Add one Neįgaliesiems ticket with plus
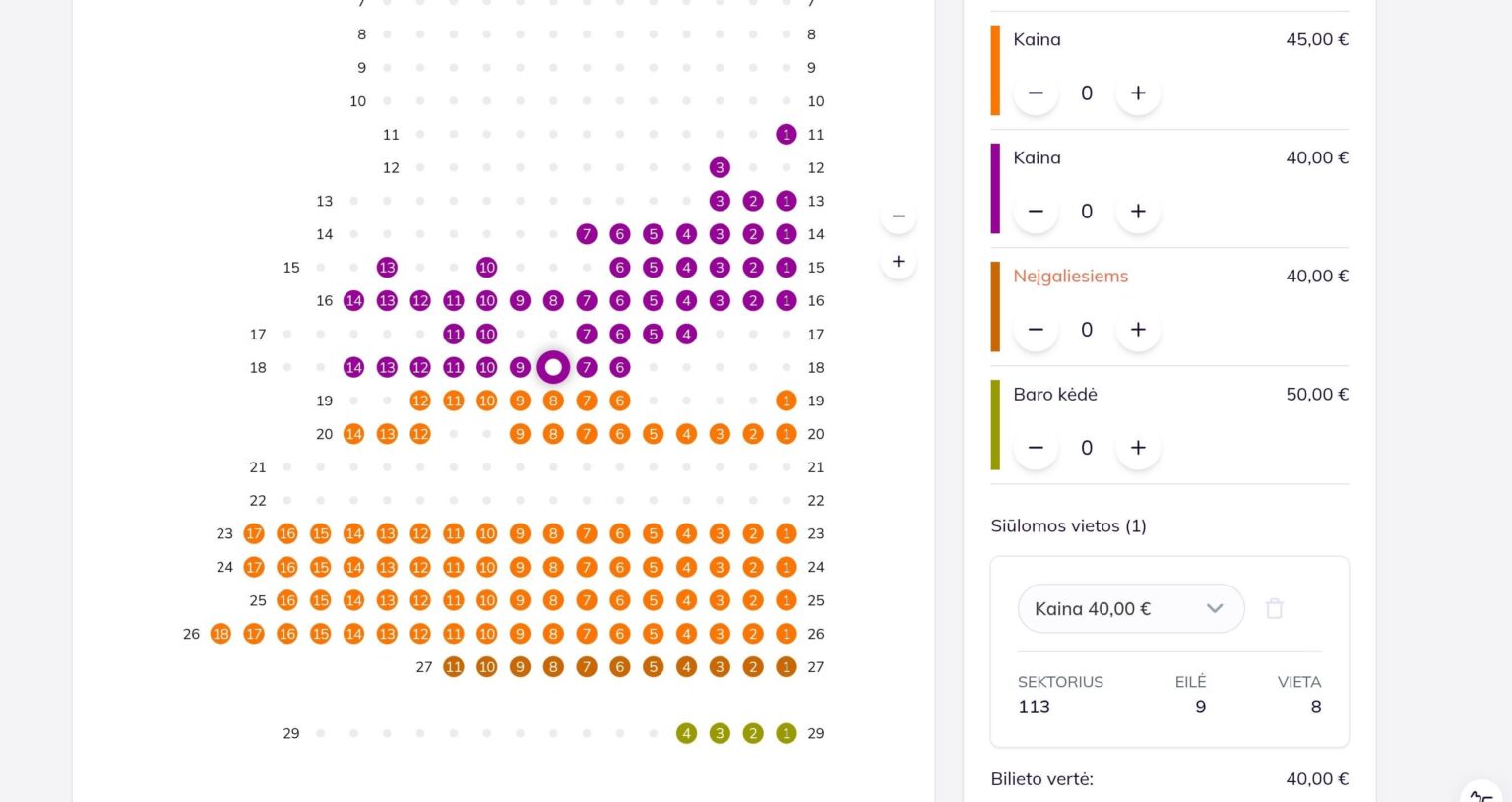The image size is (1512, 802). pyautogui.click(x=1138, y=329)
